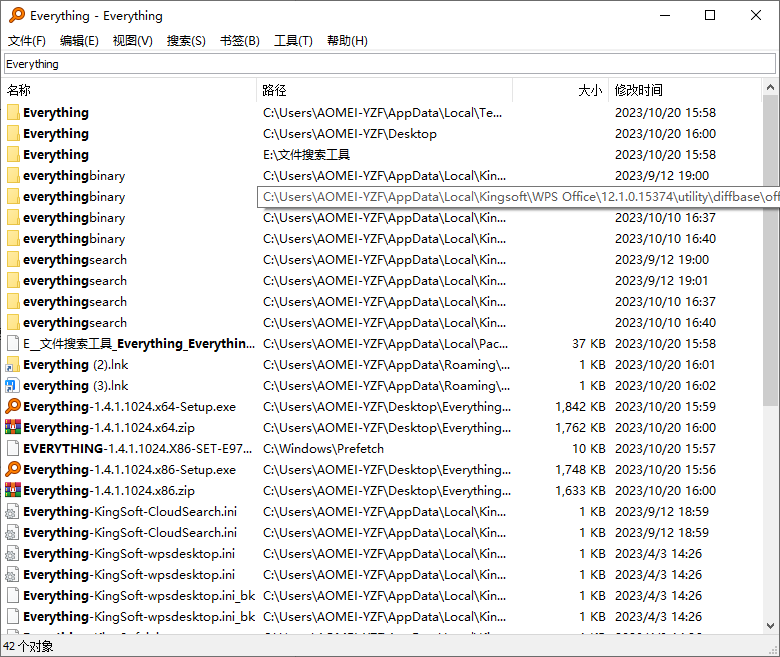Open the 书签(B) menu

coord(240,41)
